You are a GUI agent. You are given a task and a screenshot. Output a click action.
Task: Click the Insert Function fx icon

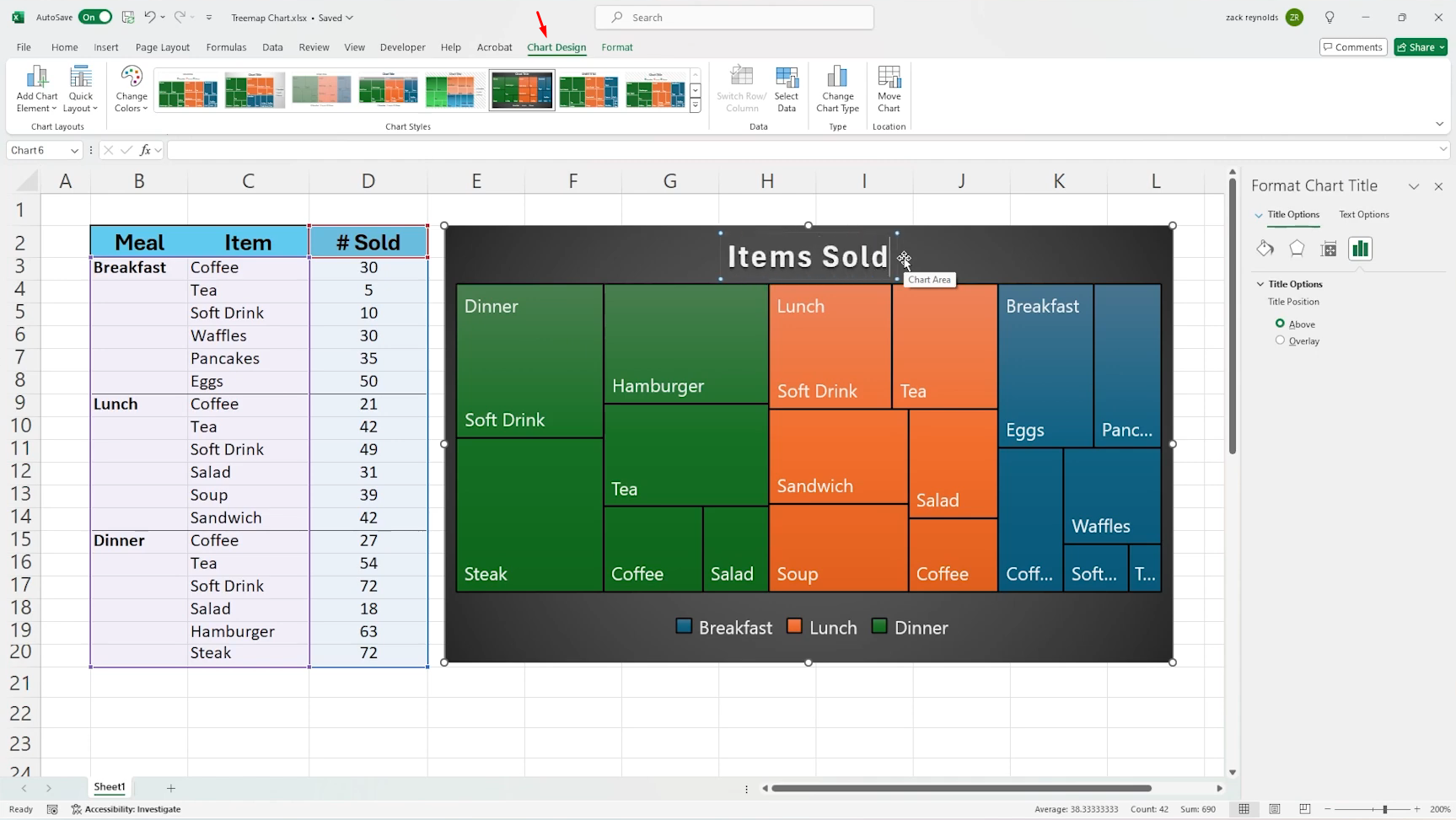coord(146,150)
